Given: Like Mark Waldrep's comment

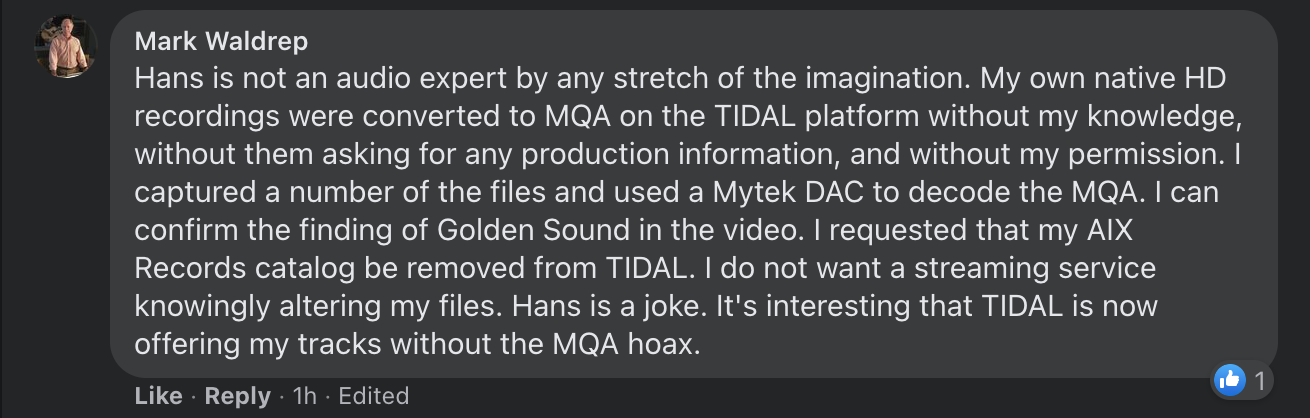Looking at the screenshot, I should (158, 396).
